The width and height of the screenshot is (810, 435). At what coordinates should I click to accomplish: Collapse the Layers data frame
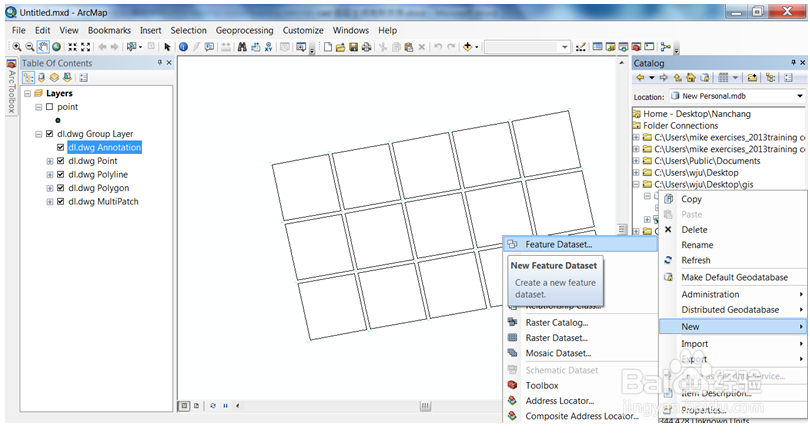click(x=27, y=94)
